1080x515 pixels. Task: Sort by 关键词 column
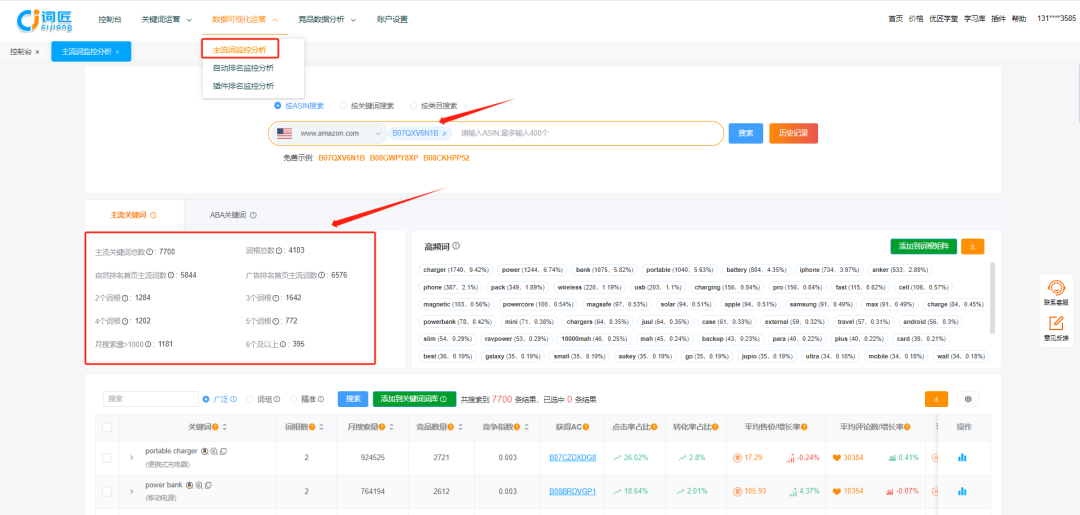[x=225, y=427]
